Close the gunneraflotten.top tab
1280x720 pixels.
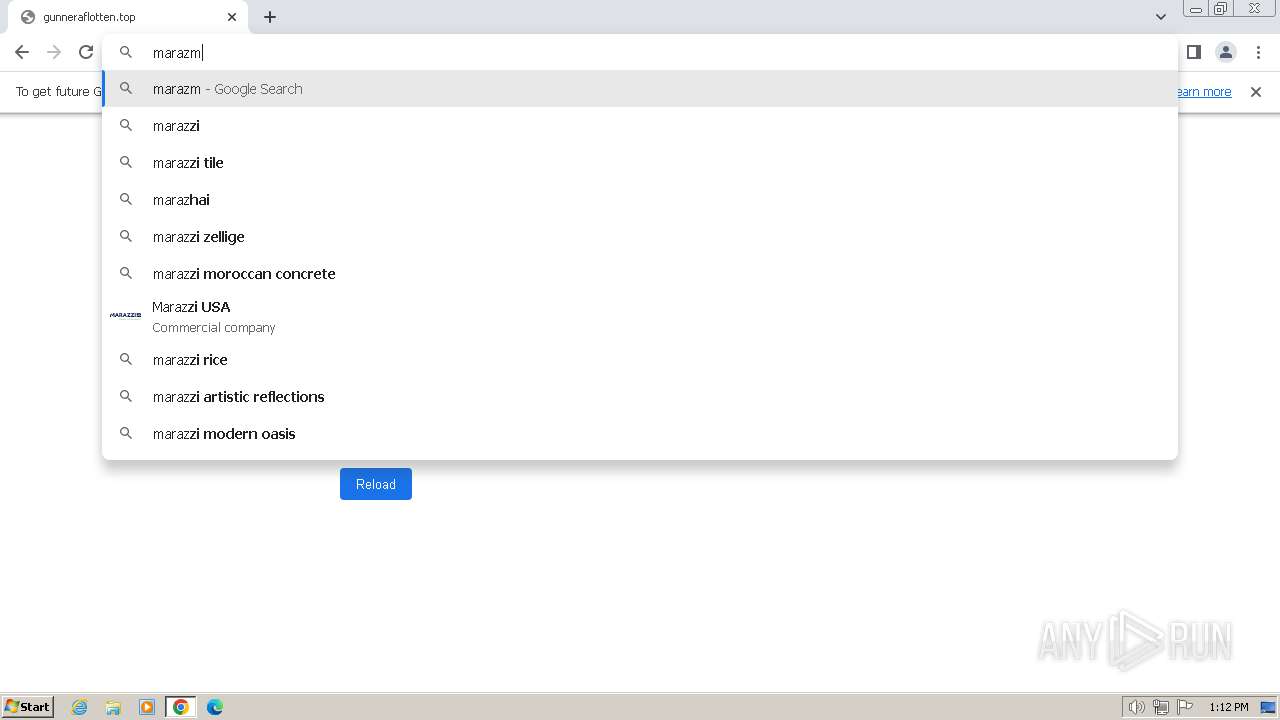232,17
